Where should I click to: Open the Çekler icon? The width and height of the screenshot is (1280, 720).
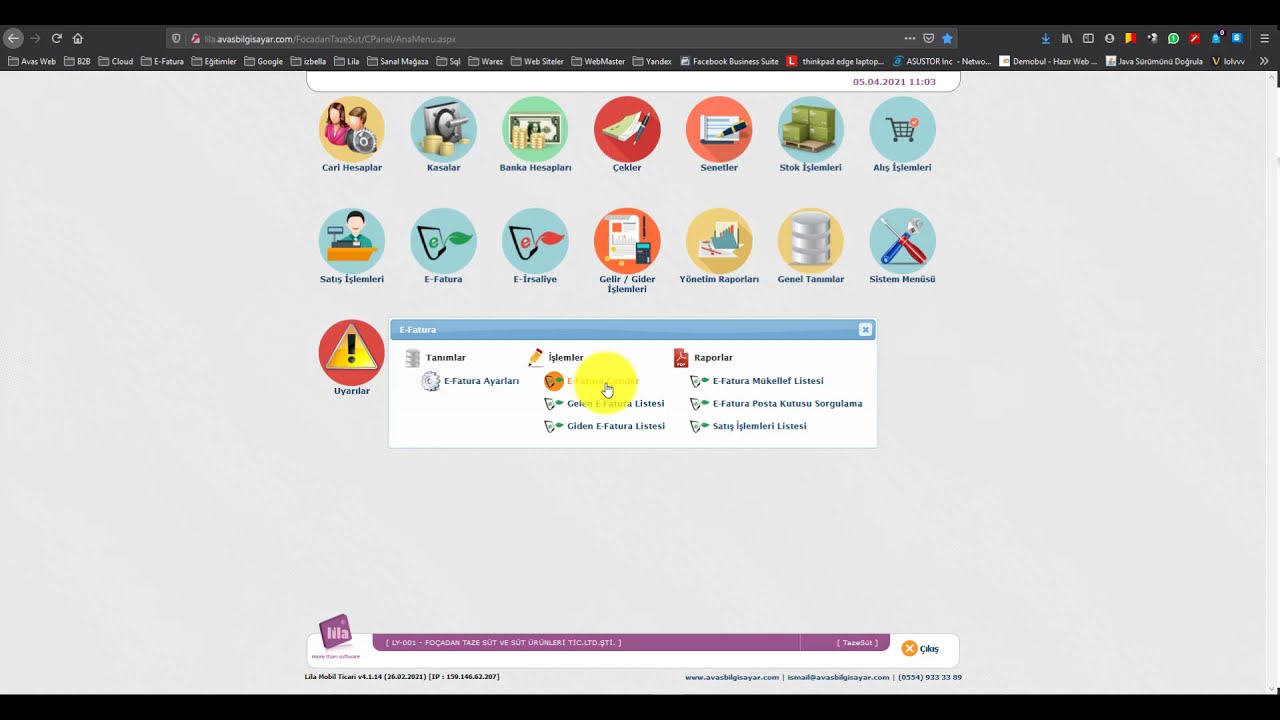point(627,130)
